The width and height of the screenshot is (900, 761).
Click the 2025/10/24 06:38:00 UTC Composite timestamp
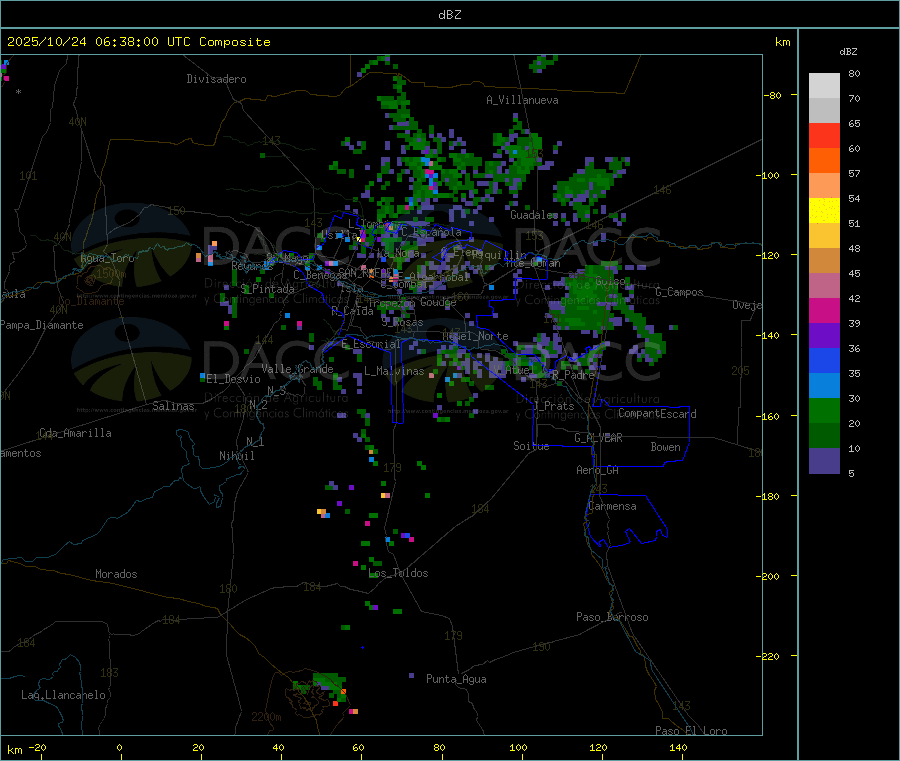click(138, 42)
